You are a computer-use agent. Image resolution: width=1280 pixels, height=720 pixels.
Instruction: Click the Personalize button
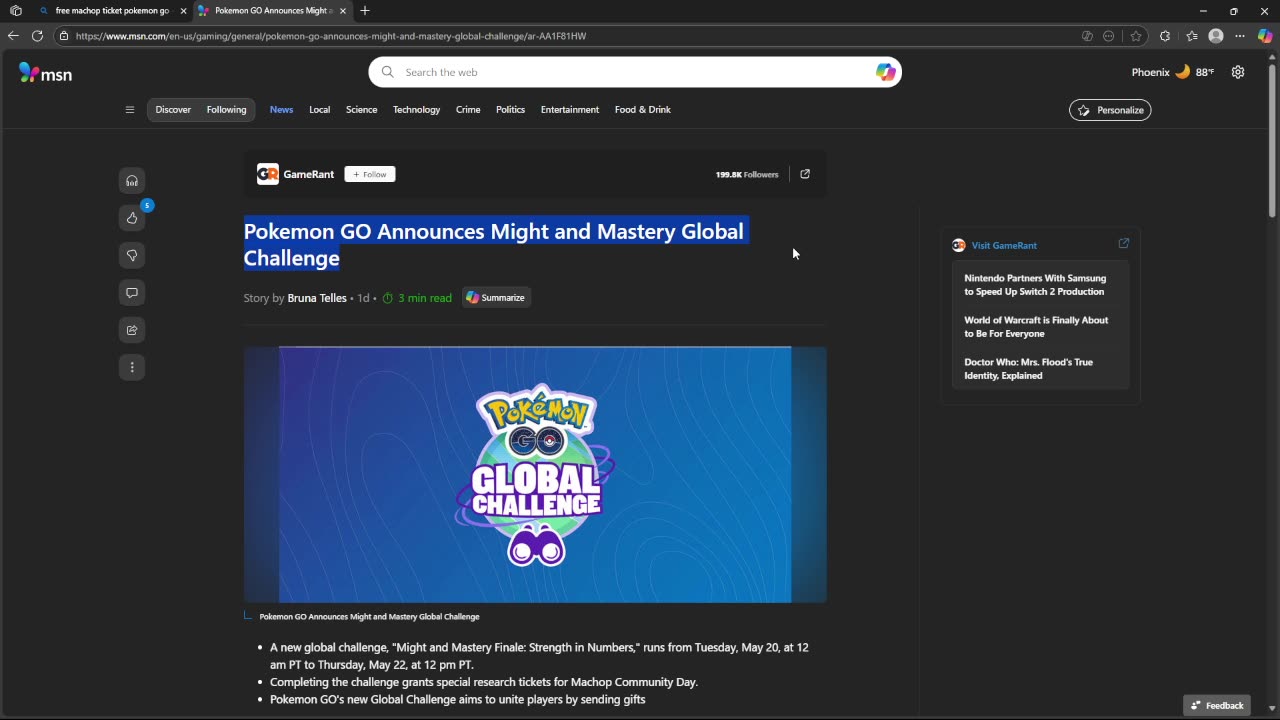click(x=1110, y=110)
